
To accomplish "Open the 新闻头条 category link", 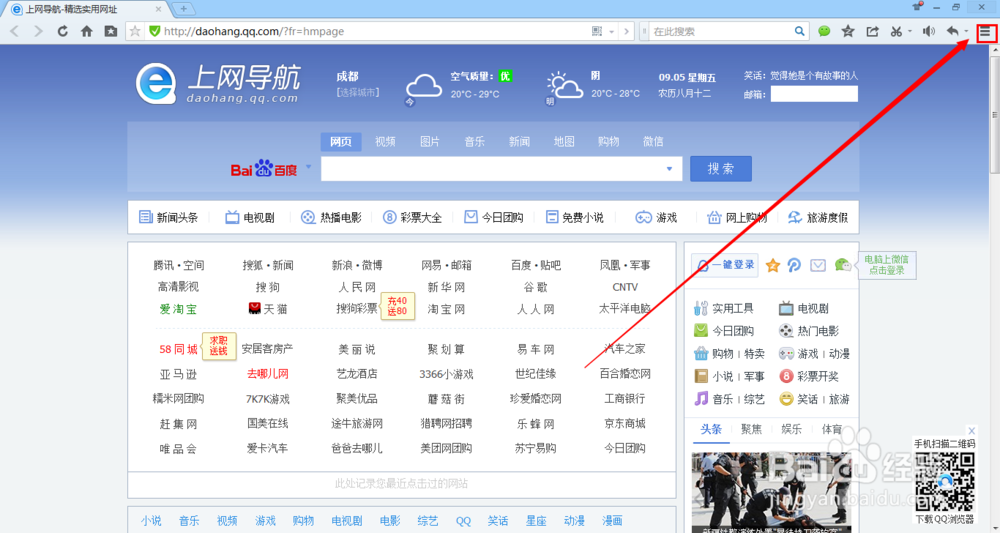I will pyautogui.click(x=168, y=217).
